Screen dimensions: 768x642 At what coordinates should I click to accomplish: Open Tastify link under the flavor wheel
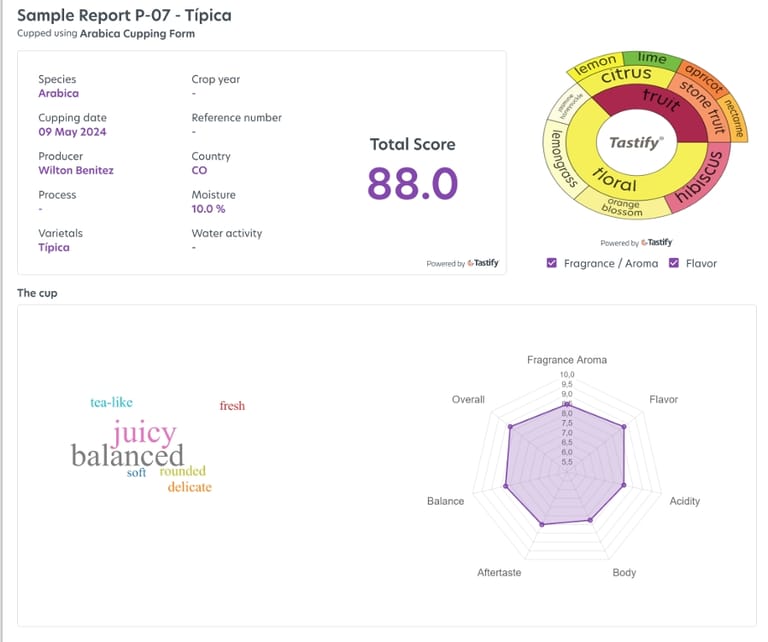tap(656, 243)
